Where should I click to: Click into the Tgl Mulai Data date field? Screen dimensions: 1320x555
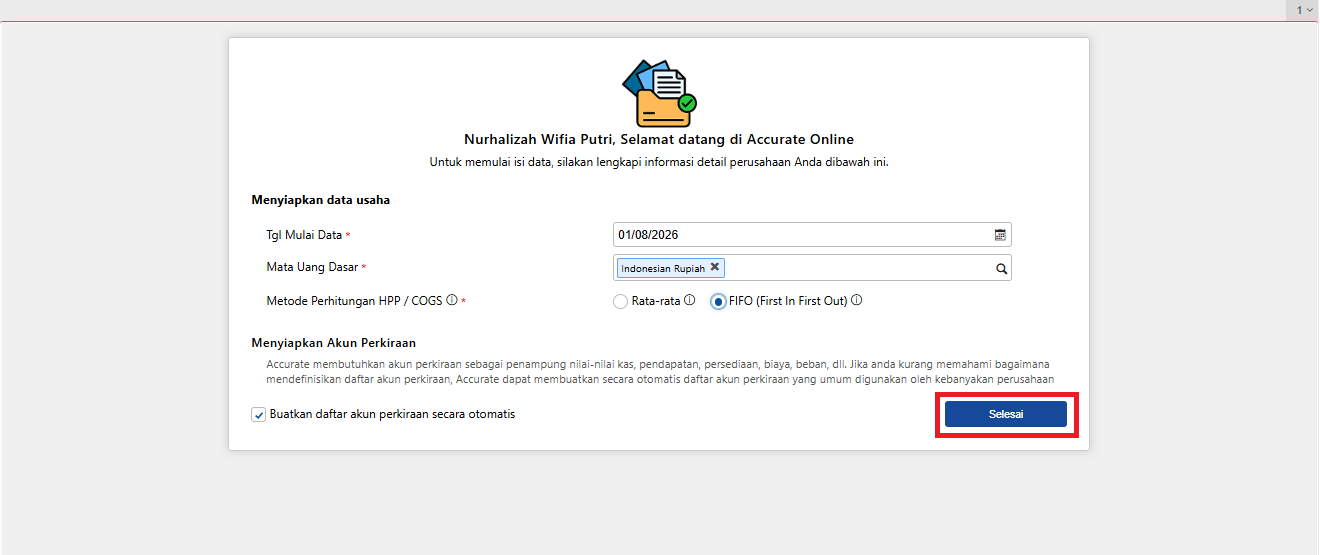point(812,235)
